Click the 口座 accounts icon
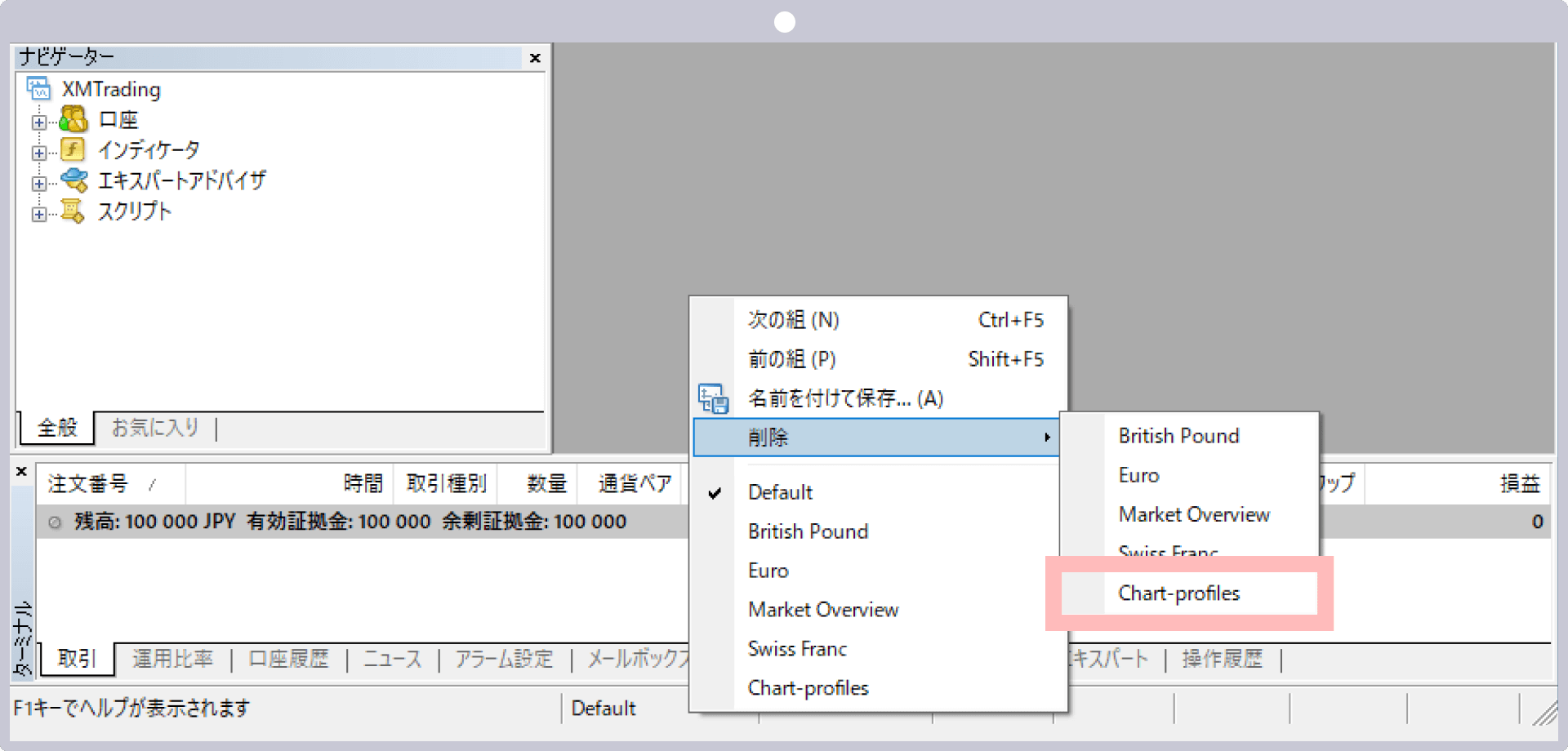The image size is (1568, 751). click(x=73, y=120)
